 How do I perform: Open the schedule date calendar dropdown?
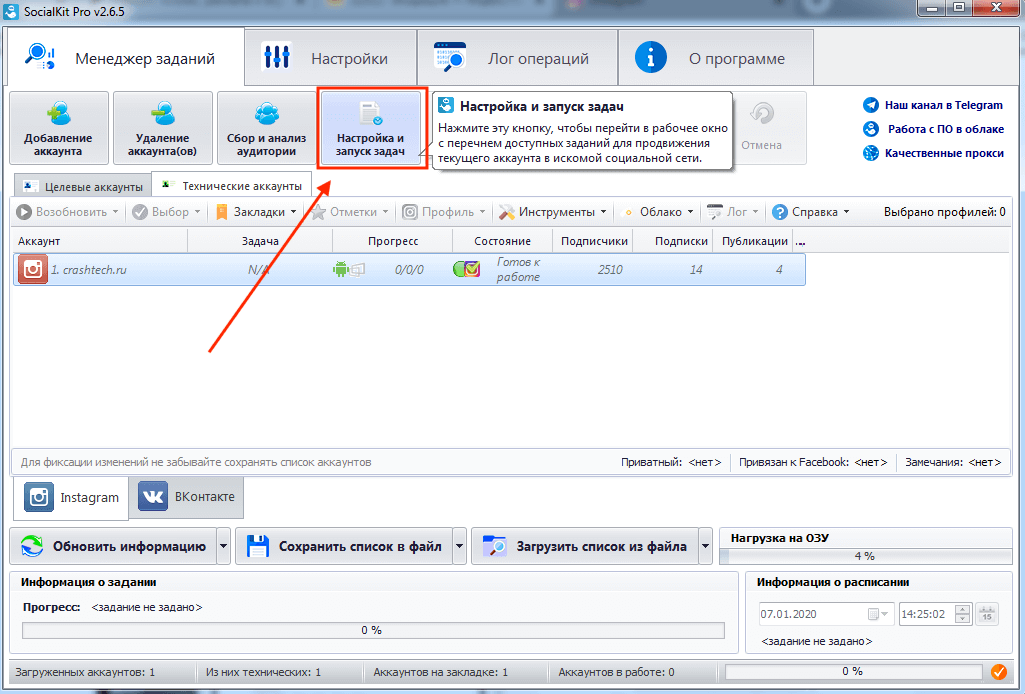(x=880, y=614)
